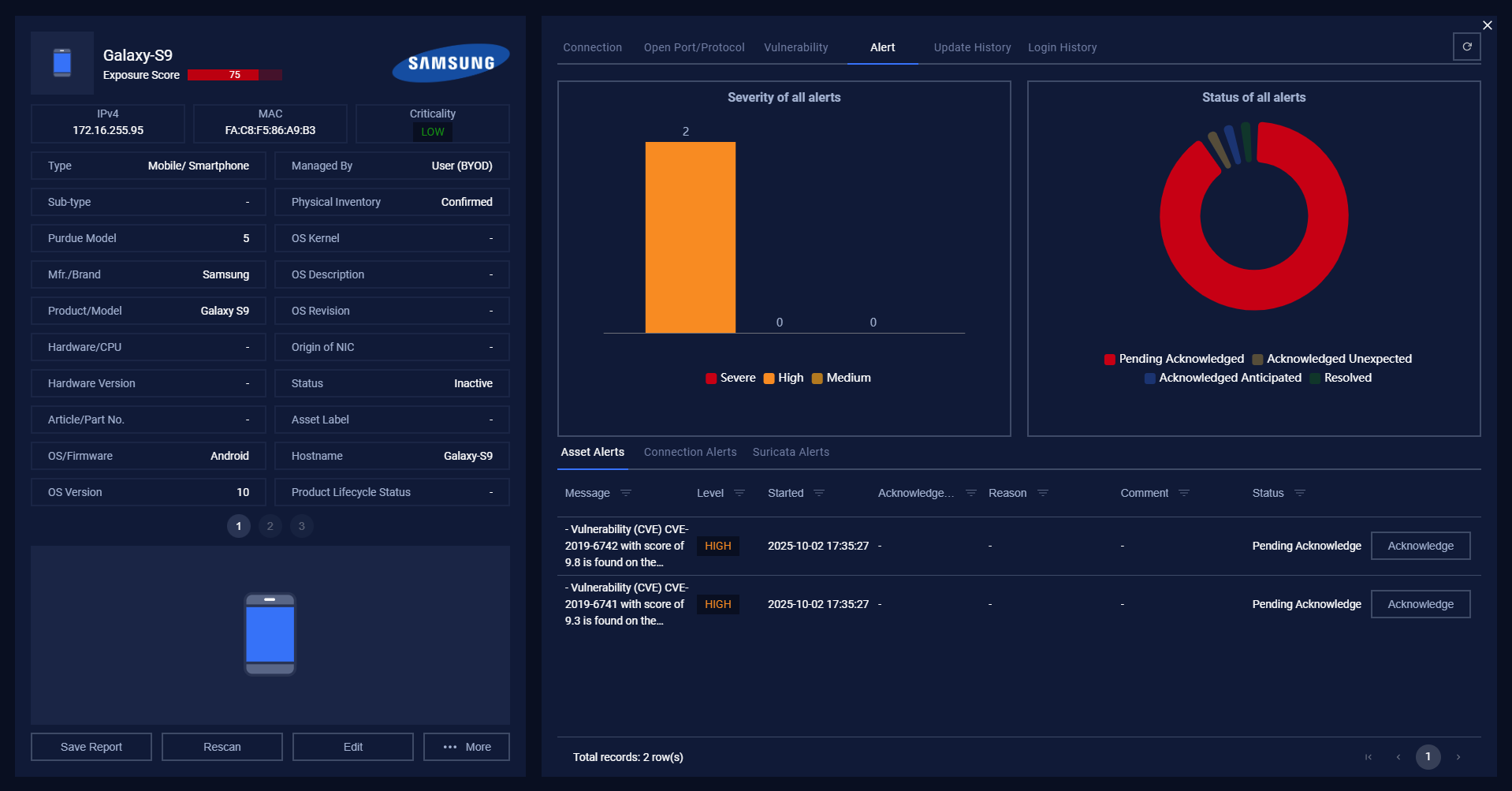This screenshot has height=791, width=1512.
Task: Toggle the High legend item in the chart
Action: 784,378
